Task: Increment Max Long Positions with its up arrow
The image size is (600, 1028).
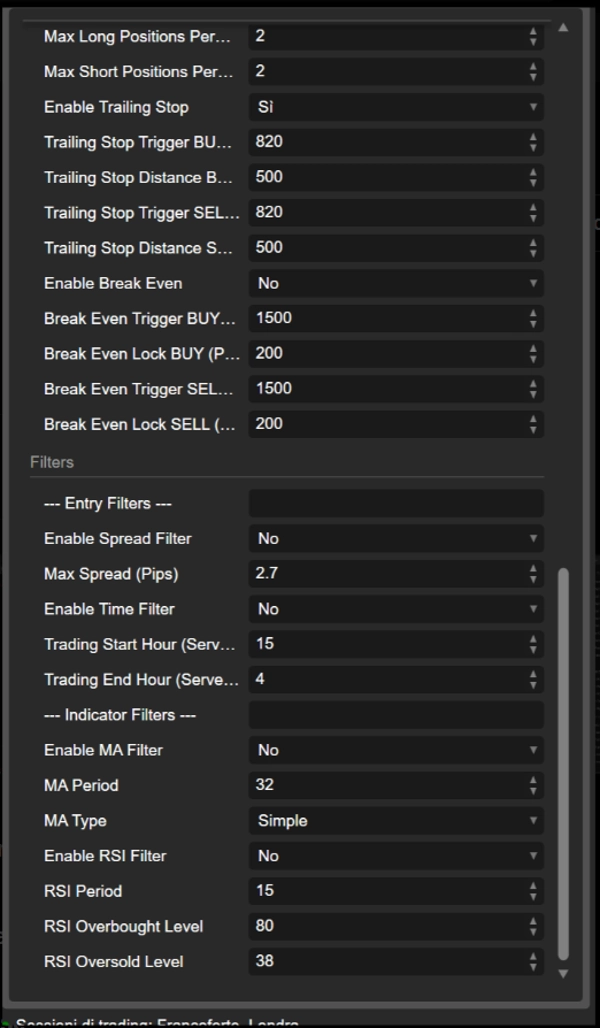Action: (533, 32)
